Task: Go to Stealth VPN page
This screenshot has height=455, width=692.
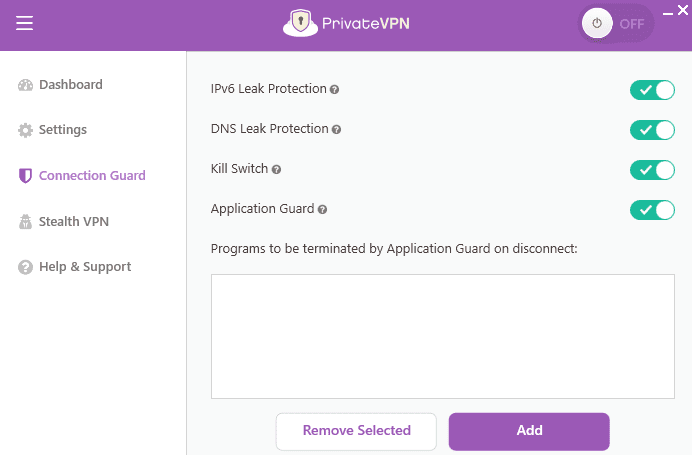Action: tap(73, 222)
